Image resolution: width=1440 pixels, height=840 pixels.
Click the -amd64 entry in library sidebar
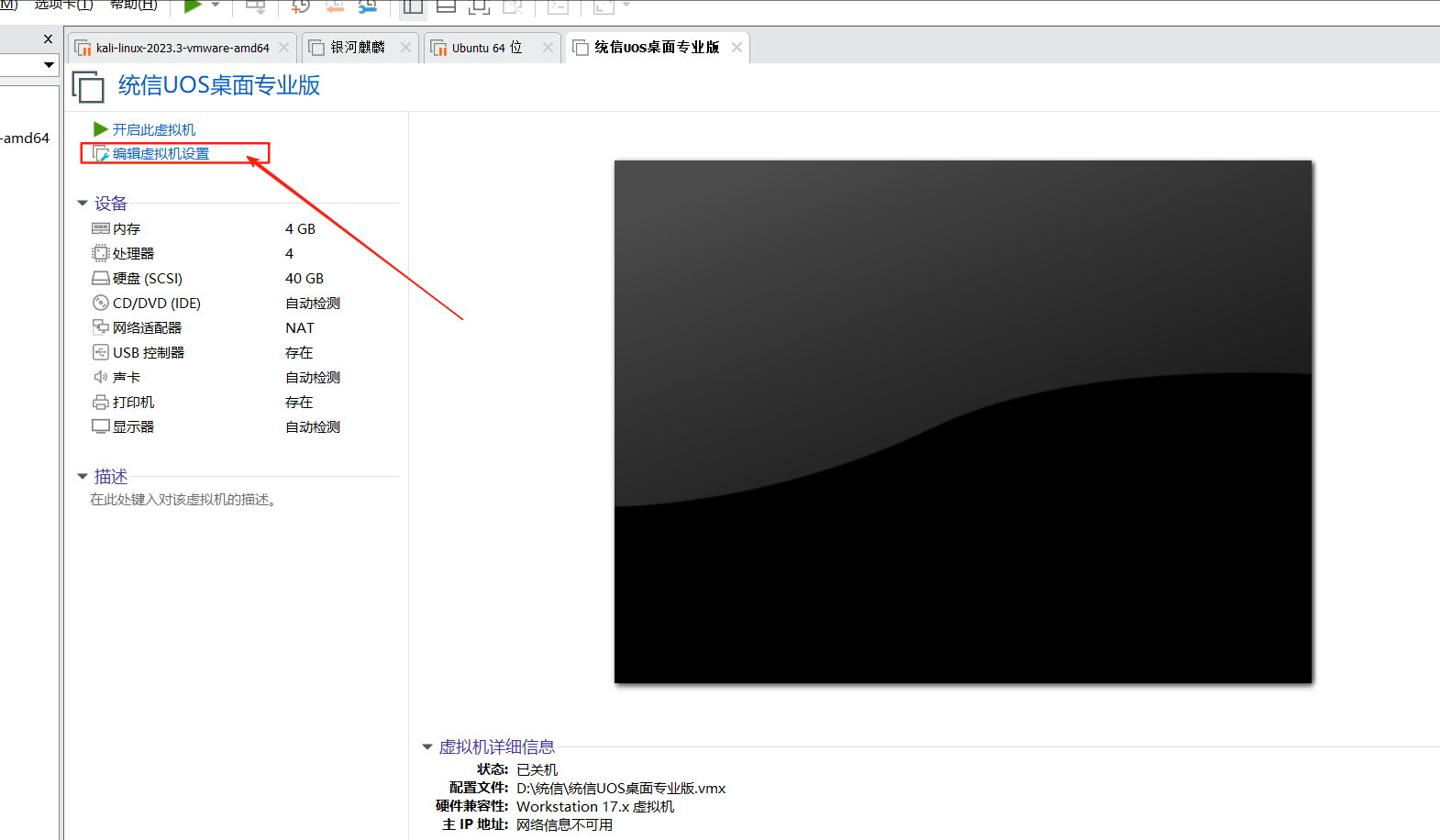(x=25, y=138)
